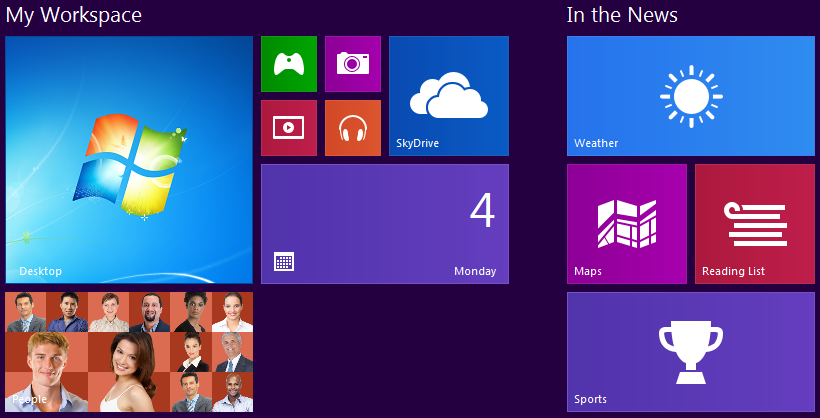
Task: Select the My Workspace group header
Action: (x=74, y=15)
